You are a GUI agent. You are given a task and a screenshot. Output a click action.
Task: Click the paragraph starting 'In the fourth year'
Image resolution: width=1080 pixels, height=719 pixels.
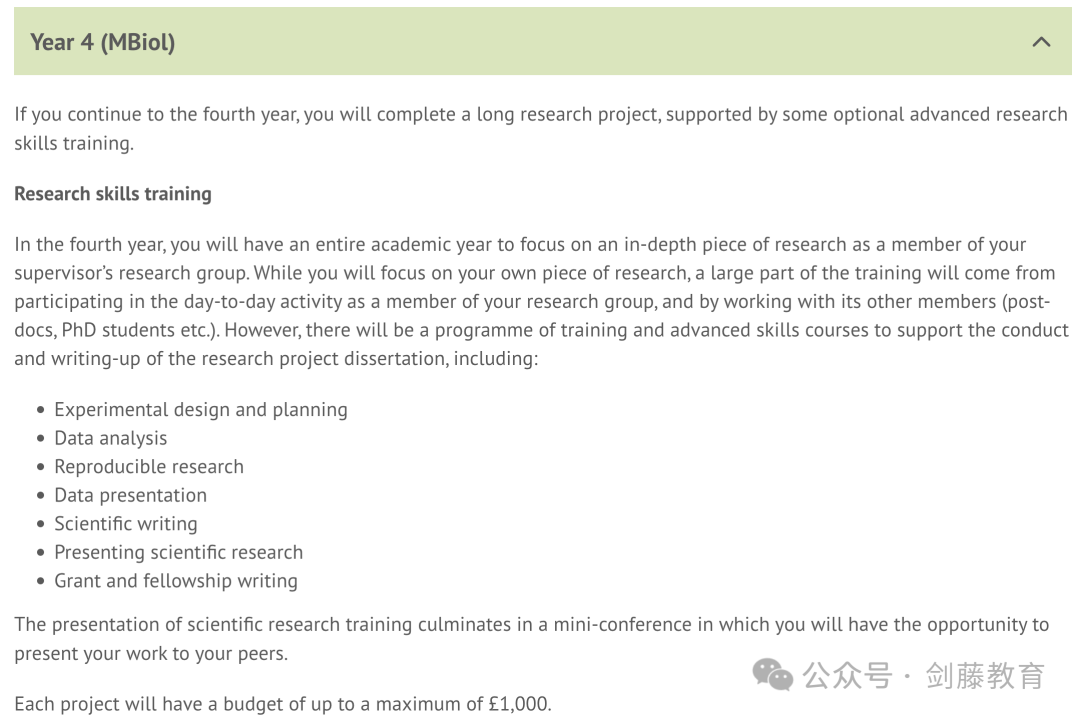tap(541, 301)
